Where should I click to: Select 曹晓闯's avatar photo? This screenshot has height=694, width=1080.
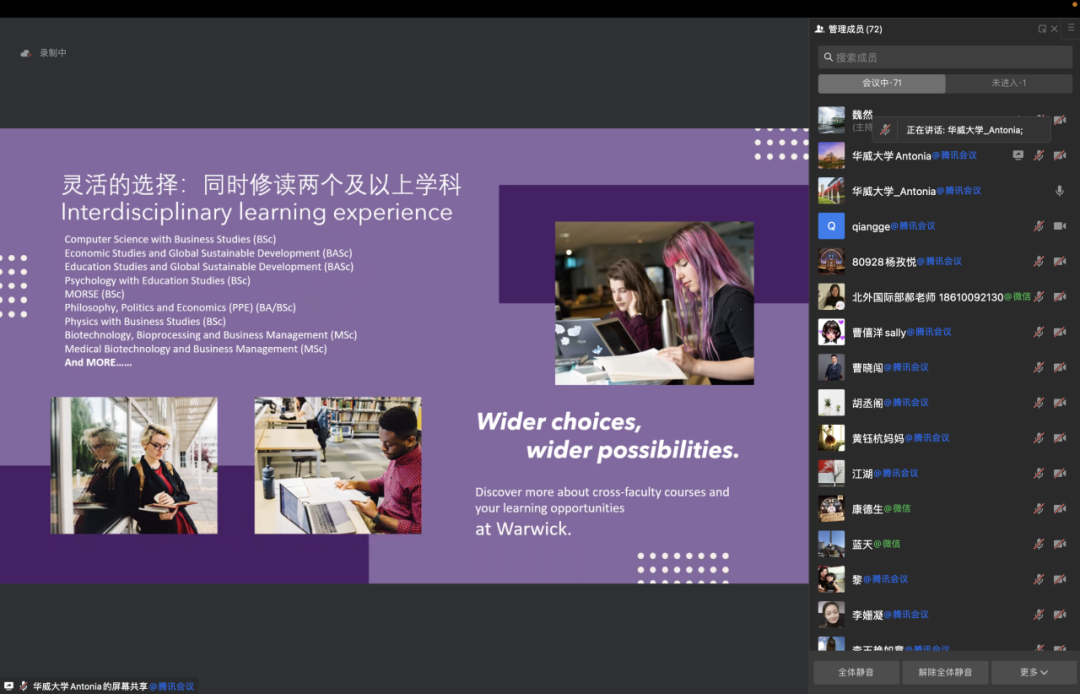click(x=831, y=367)
